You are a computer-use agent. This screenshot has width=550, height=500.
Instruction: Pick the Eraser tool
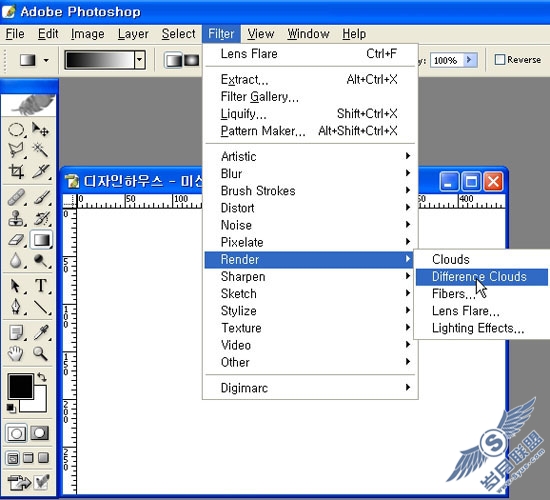(16, 240)
